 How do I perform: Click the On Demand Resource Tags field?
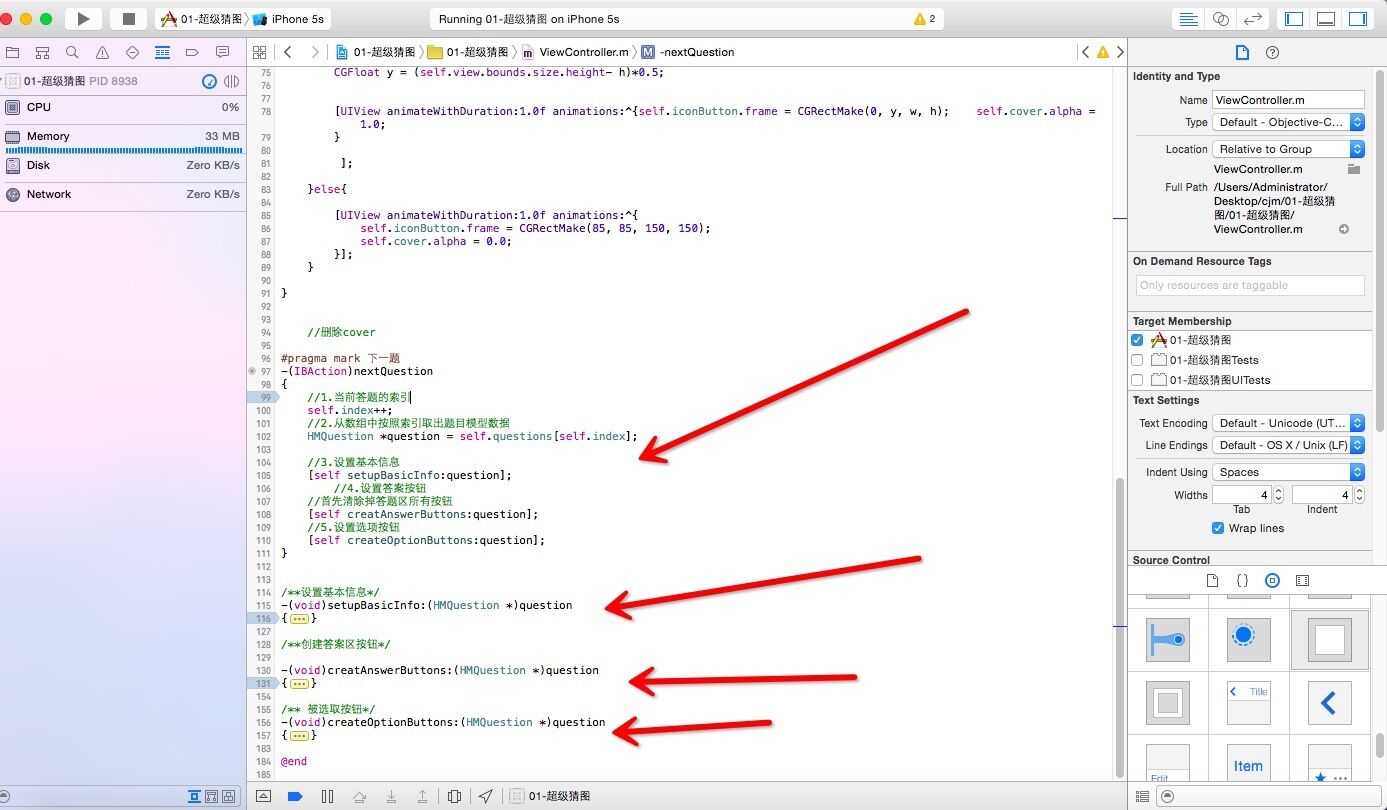[x=1250, y=285]
